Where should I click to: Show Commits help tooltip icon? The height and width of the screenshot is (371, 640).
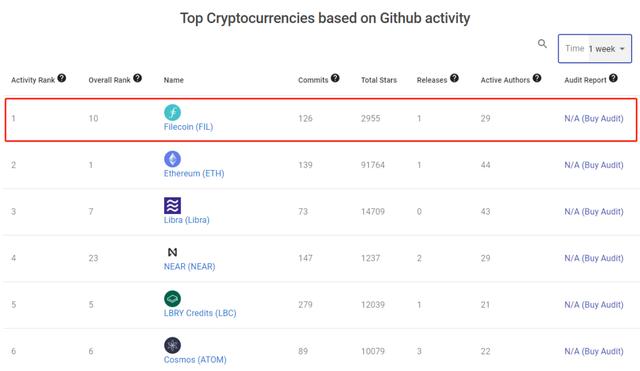point(335,78)
